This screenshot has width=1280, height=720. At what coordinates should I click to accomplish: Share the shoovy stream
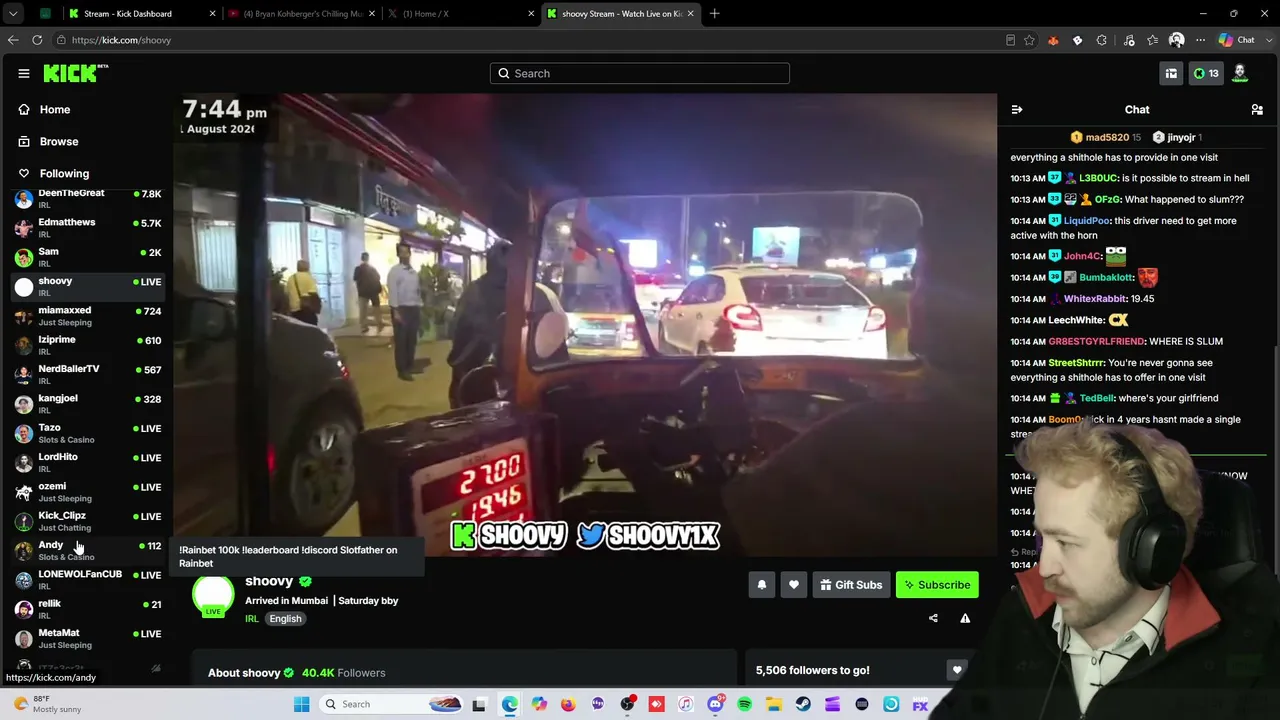coord(933,618)
